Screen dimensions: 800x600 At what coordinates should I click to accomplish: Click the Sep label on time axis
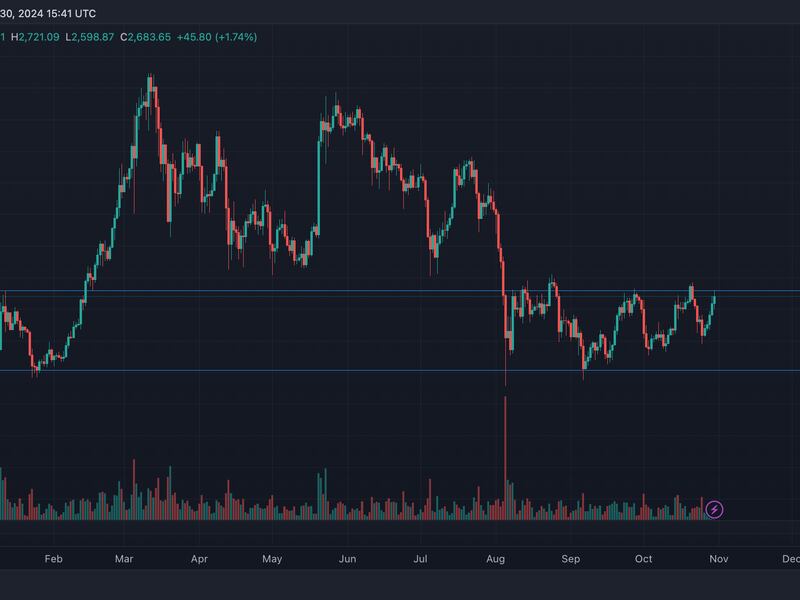571,559
